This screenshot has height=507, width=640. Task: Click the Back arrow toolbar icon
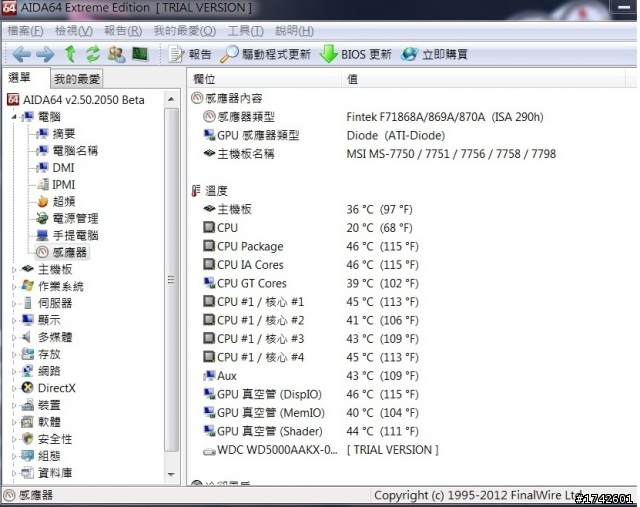click(x=22, y=54)
